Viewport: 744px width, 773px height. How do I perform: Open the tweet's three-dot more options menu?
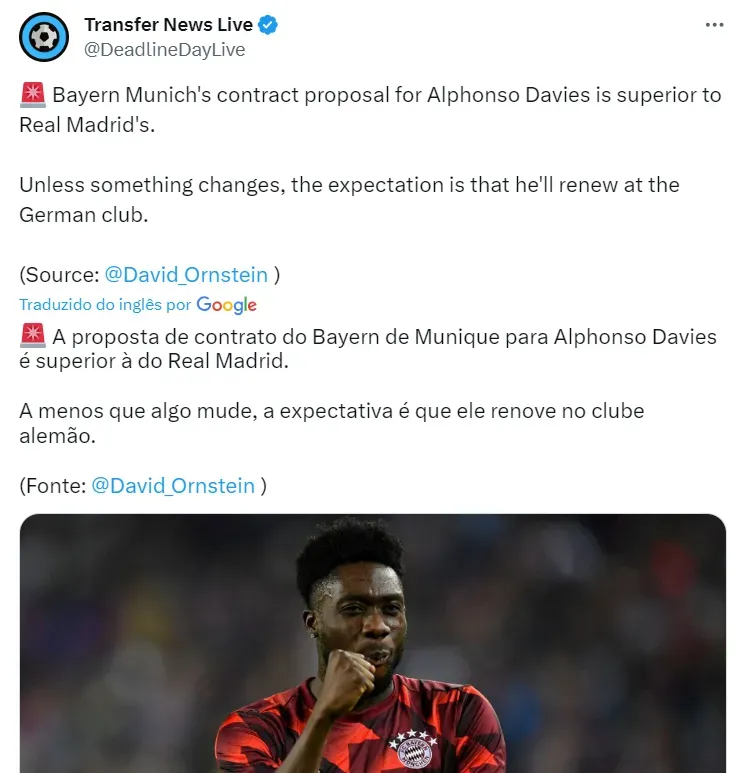pyautogui.click(x=714, y=25)
